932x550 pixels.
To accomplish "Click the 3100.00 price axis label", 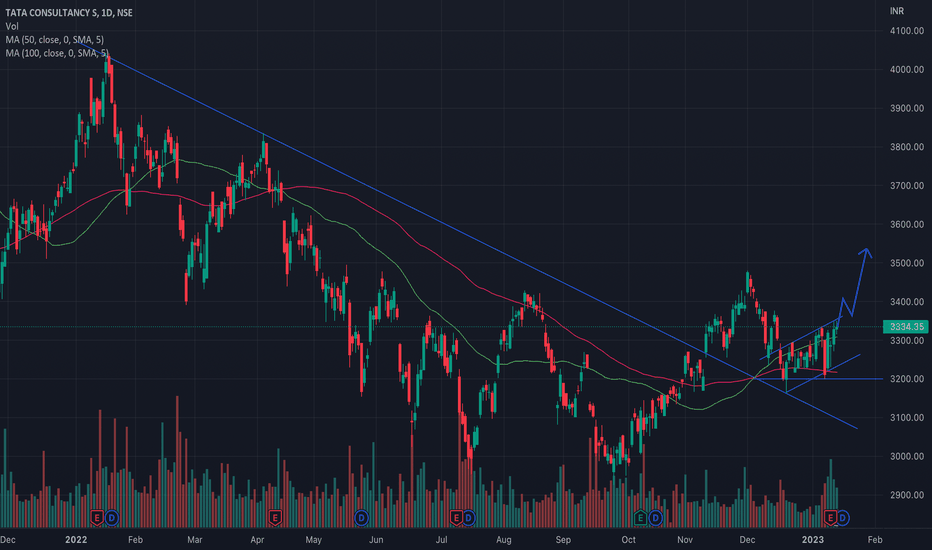I will tap(906, 417).
